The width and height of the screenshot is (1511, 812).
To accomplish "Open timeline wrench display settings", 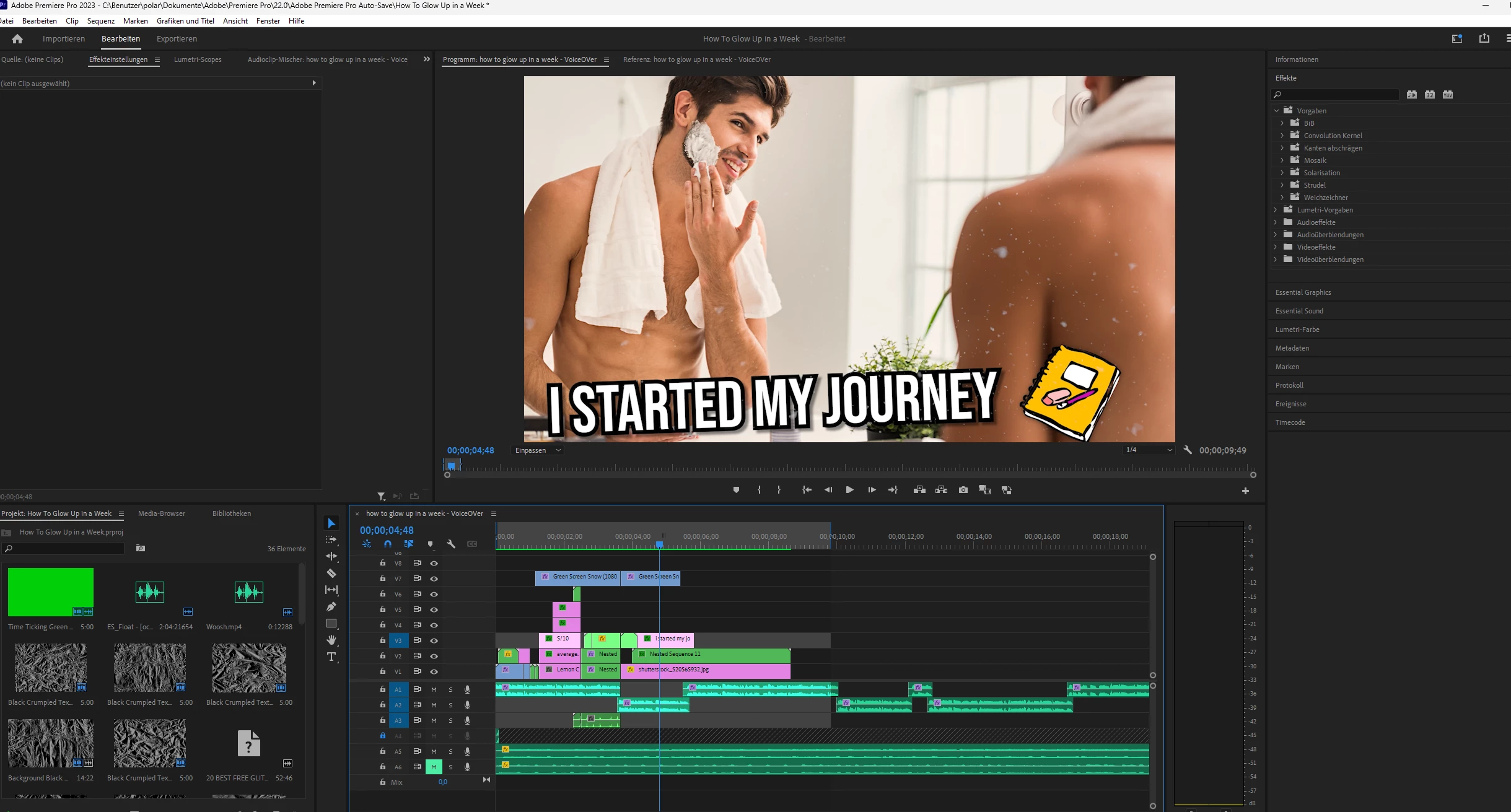I will [x=451, y=544].
